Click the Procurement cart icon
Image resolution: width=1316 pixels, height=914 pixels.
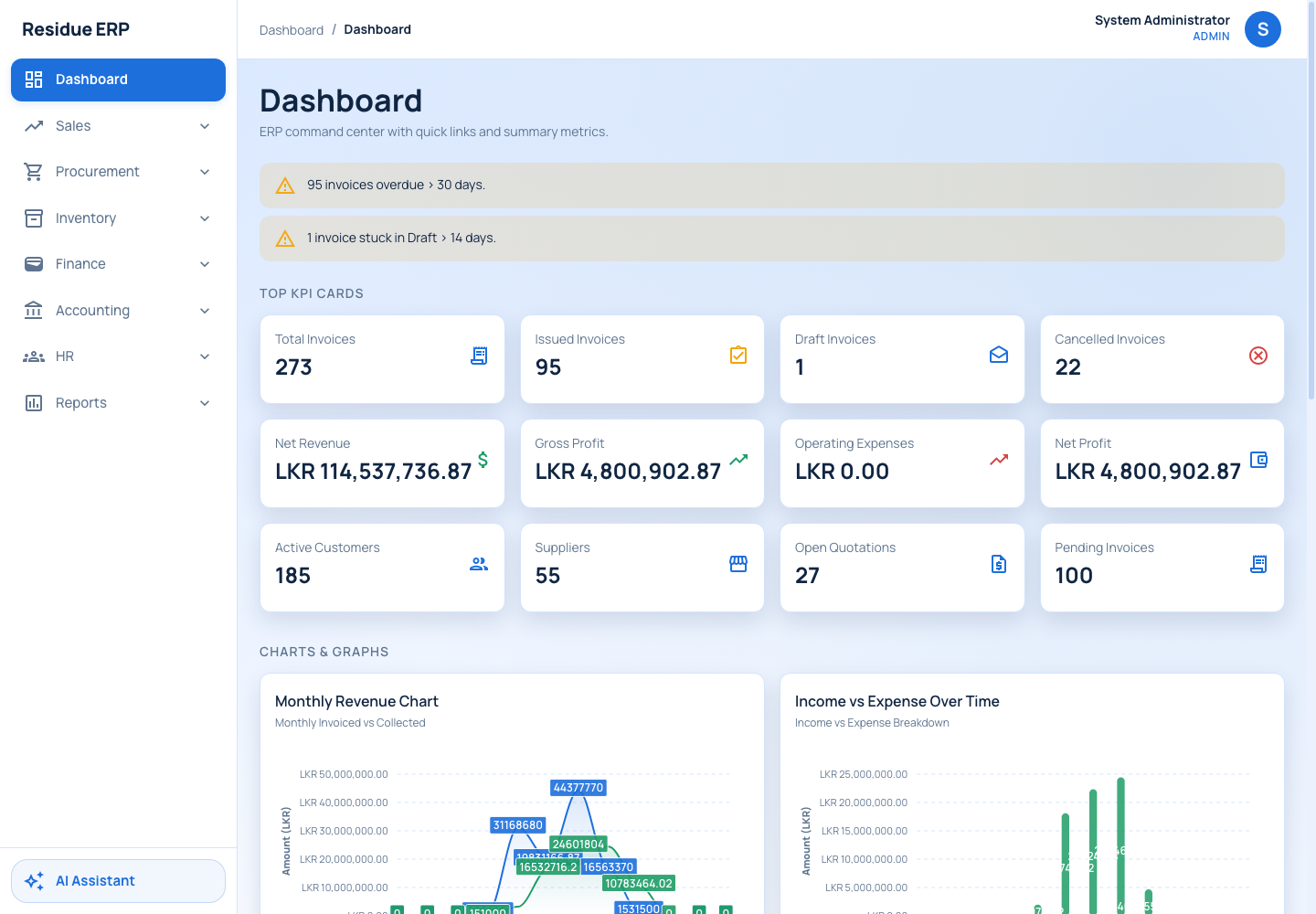tap(34, 172)
